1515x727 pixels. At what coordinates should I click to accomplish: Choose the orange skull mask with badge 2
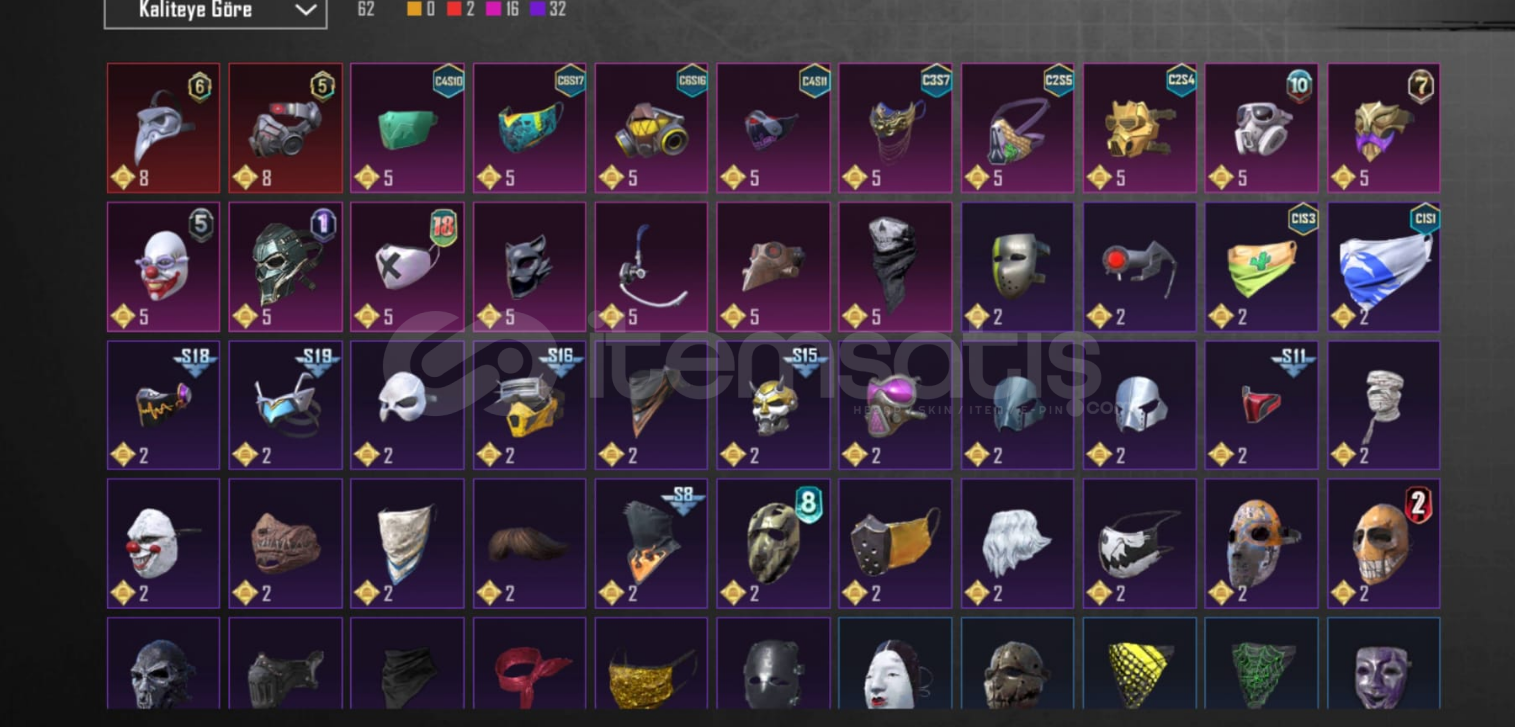(1384, 543)
